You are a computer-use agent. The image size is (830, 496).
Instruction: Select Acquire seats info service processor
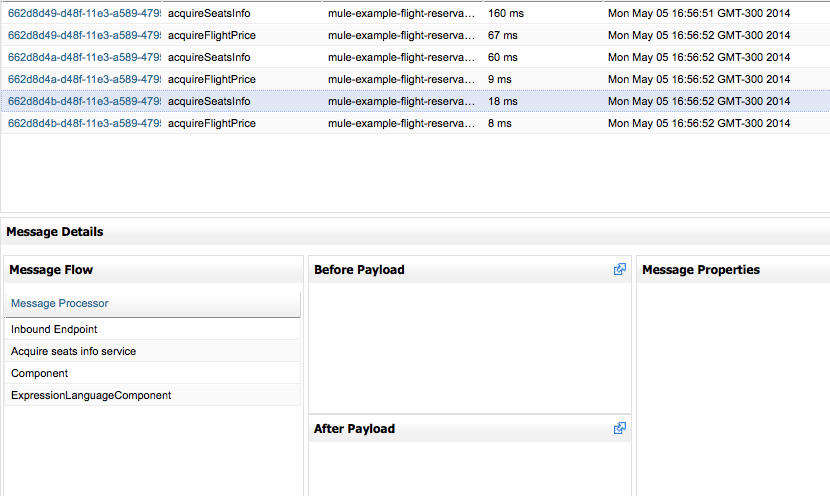73,351
